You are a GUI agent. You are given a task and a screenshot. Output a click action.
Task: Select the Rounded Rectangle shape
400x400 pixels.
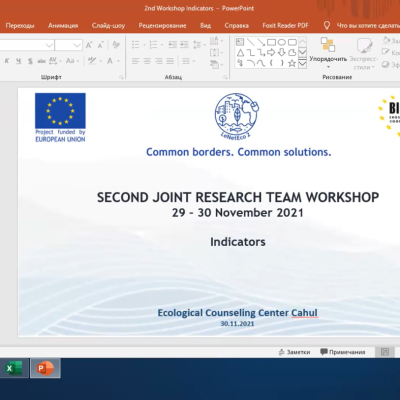point(292,42)
